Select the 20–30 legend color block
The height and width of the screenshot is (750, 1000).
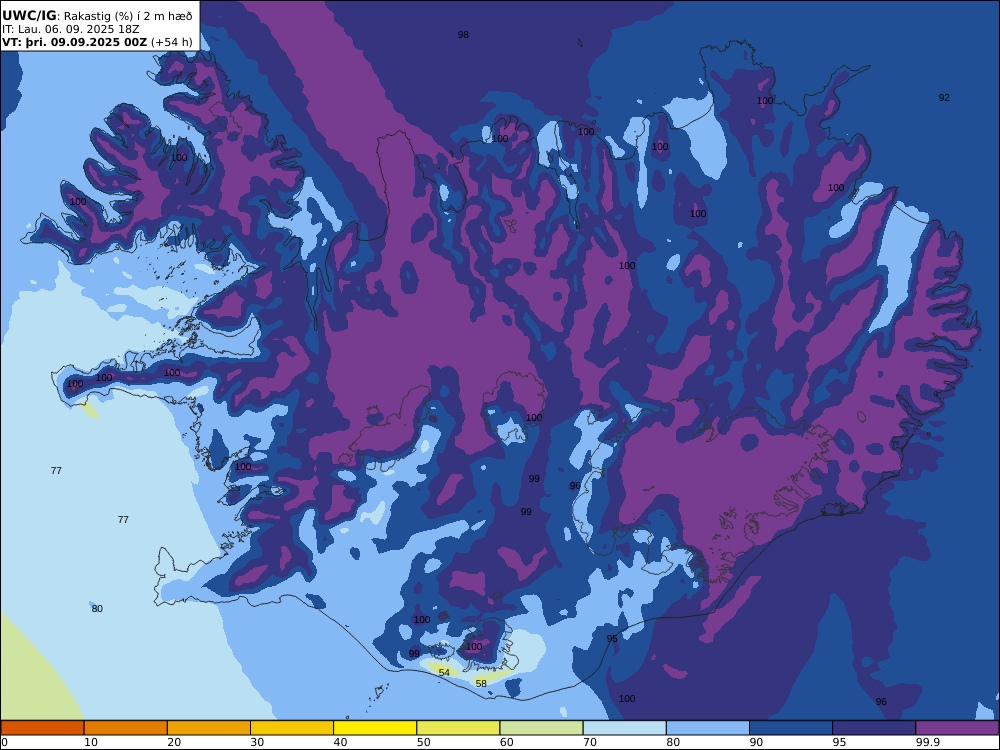pos(209,728)
